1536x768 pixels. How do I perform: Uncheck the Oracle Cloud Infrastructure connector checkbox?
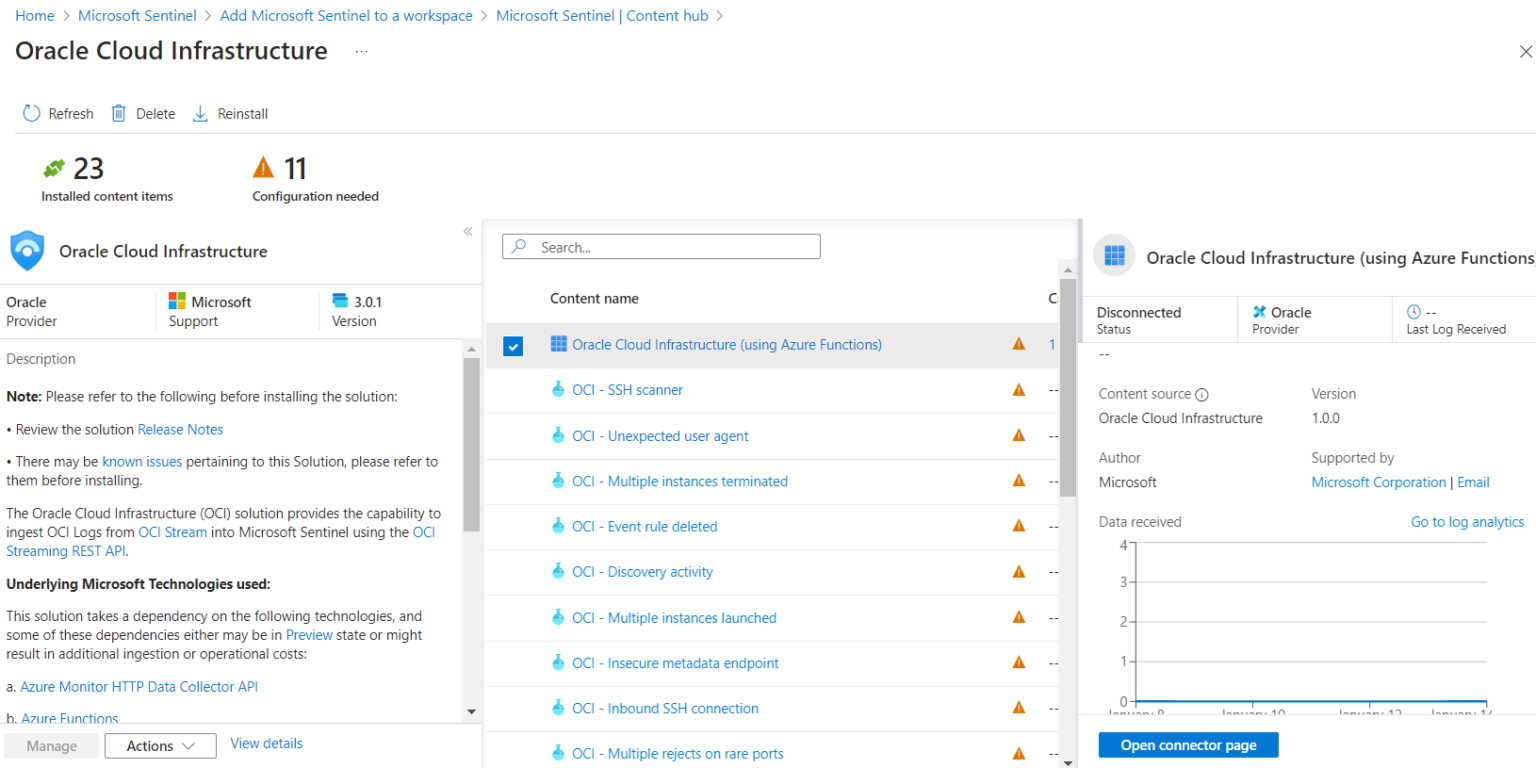(513, 346)
